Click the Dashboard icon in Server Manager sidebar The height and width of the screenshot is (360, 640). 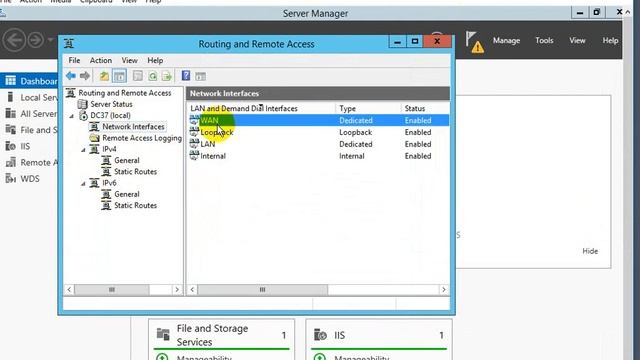(x=11, y=80)
